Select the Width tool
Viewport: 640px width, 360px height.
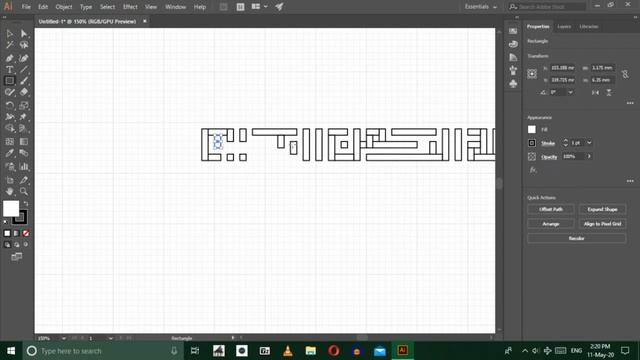pos(10,117)
